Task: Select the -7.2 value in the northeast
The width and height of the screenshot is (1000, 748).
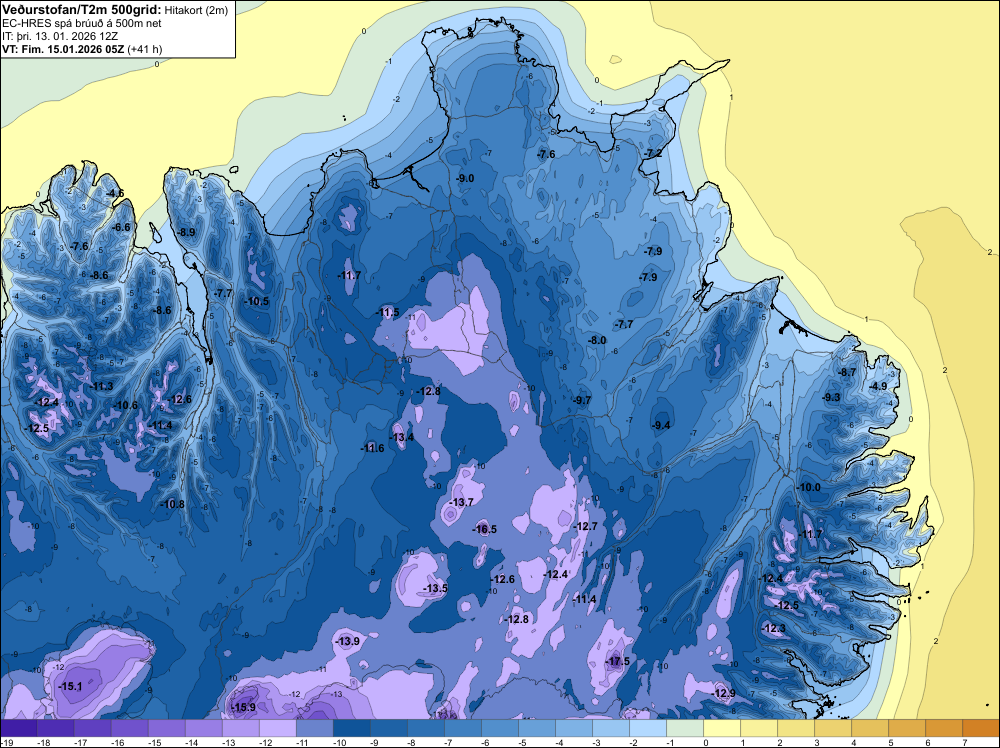Action: coord(653,154)
